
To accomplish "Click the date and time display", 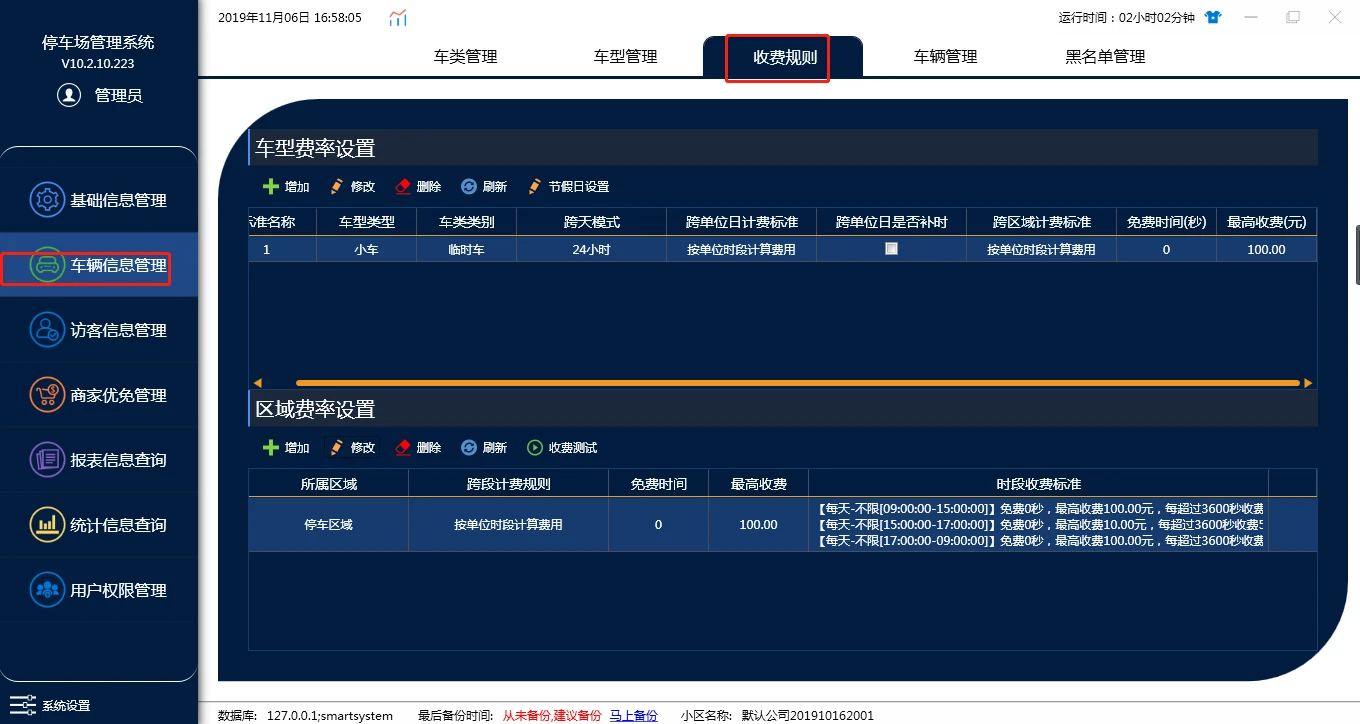I will (x=290, y=18).
